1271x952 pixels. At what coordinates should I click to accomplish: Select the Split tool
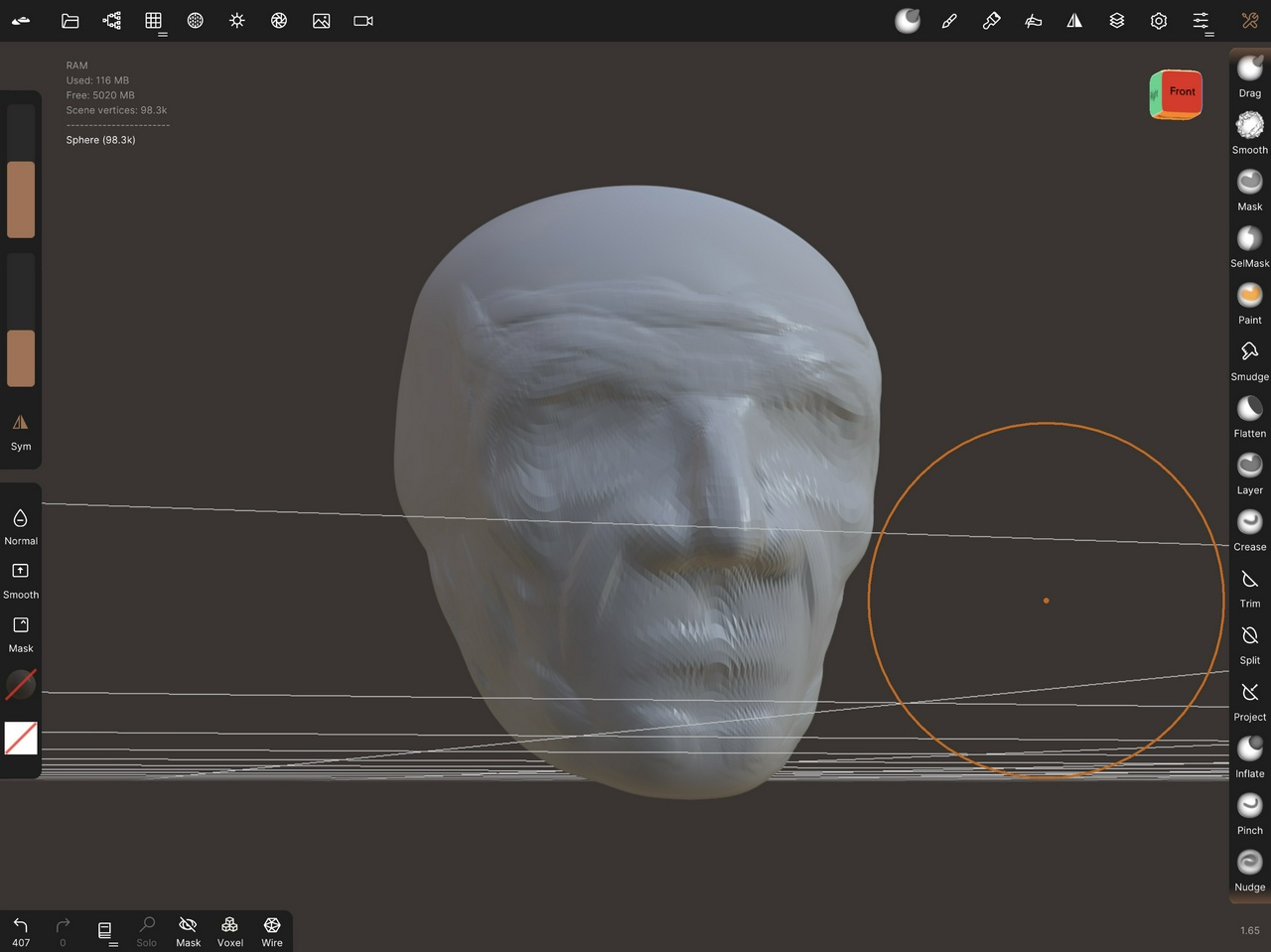coord(1249,641)
